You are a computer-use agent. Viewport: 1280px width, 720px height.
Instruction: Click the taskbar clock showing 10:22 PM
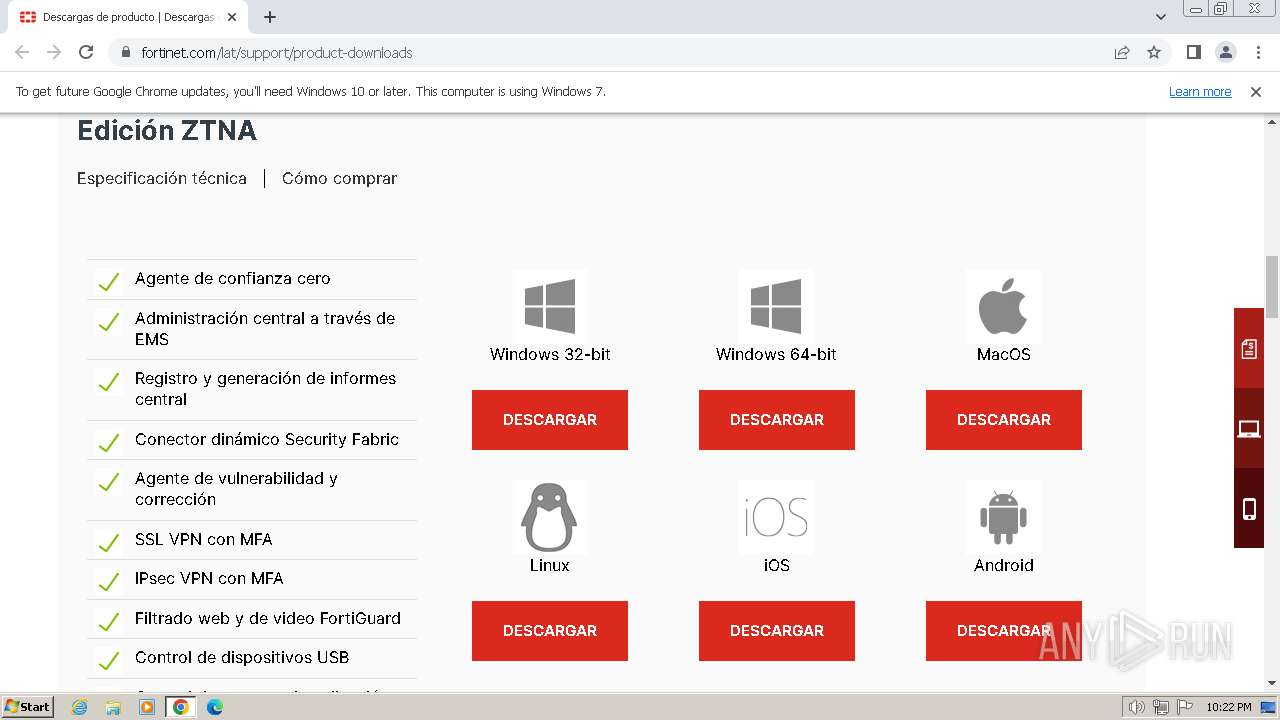pos(1229,707)
